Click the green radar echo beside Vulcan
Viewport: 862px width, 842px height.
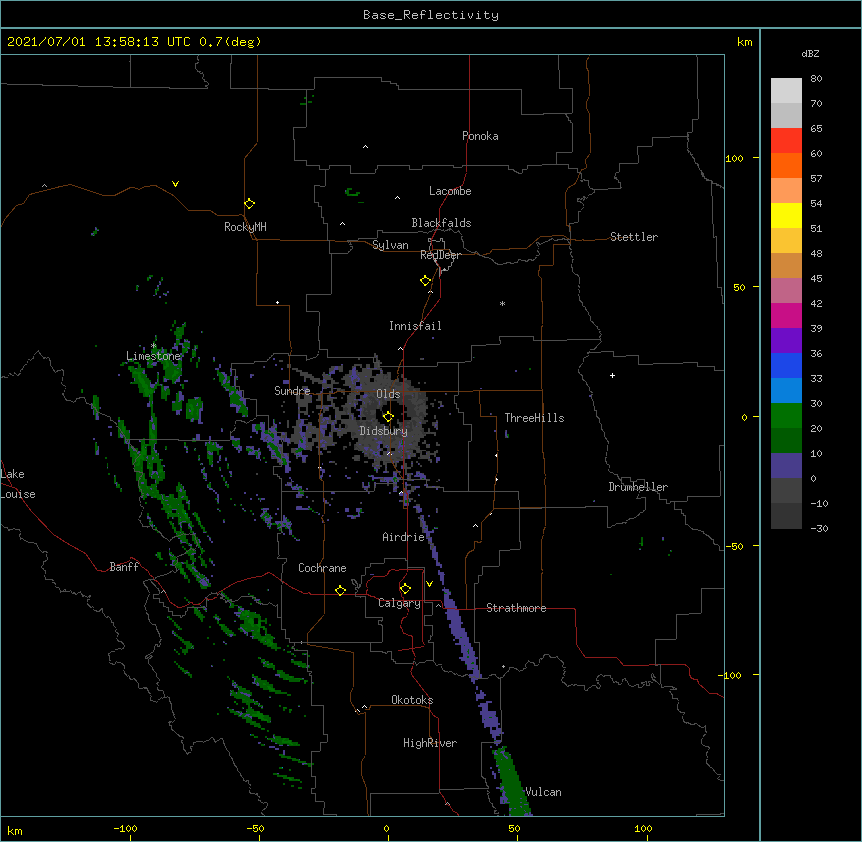click(x=510, y=780)
